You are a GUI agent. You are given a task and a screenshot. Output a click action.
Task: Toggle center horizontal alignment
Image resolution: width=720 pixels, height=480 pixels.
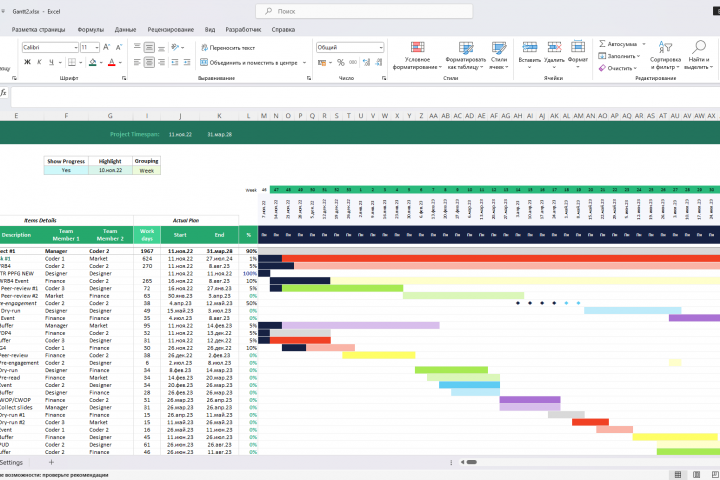pos(149,62)
